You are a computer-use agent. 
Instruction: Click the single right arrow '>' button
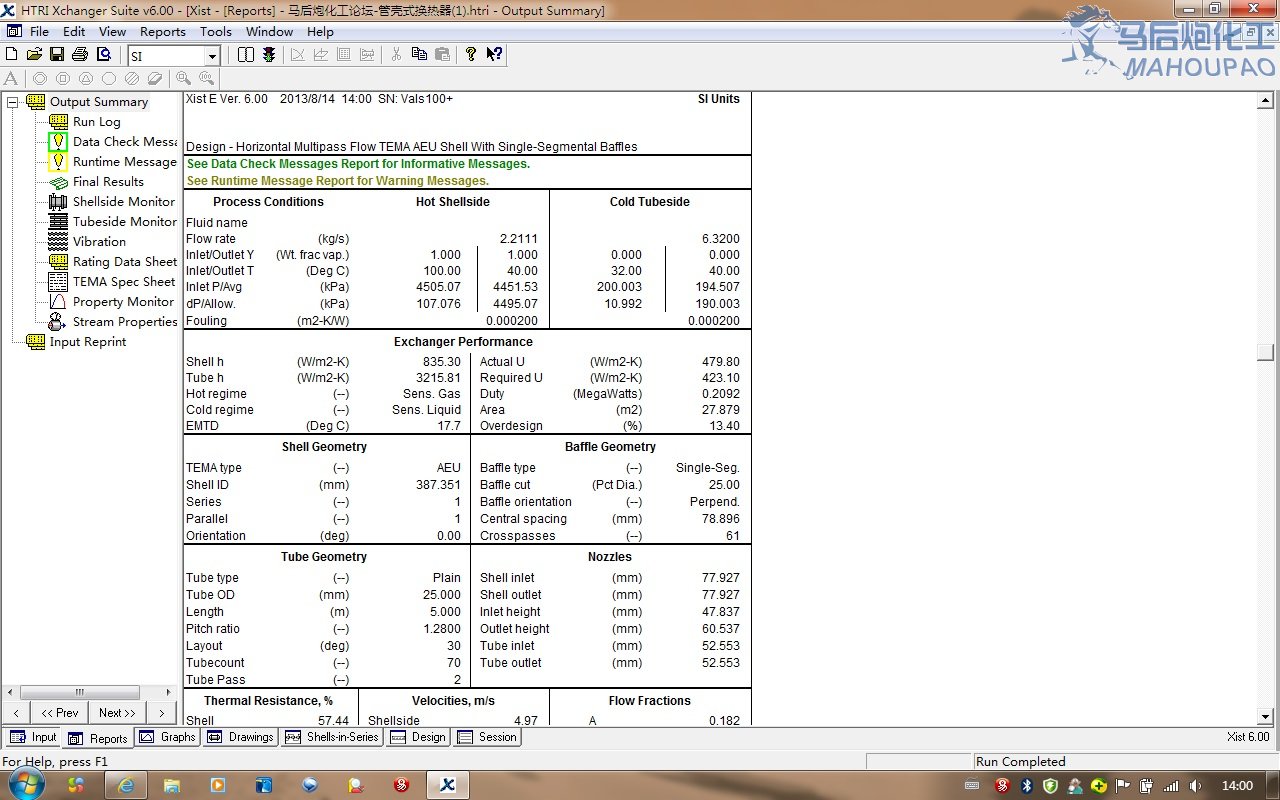[160, 713]
